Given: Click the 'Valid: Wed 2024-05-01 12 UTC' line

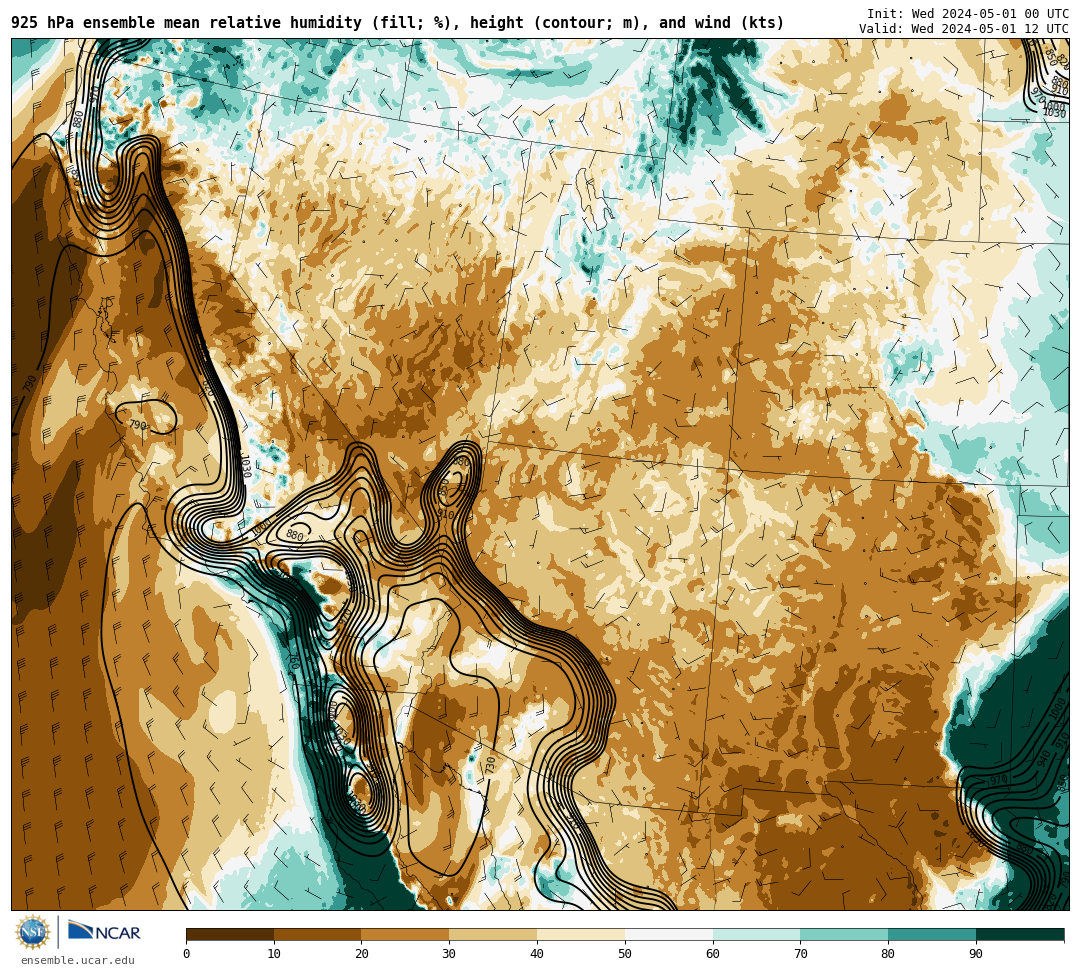Looking at the screenshot, I should pos(964,29).
